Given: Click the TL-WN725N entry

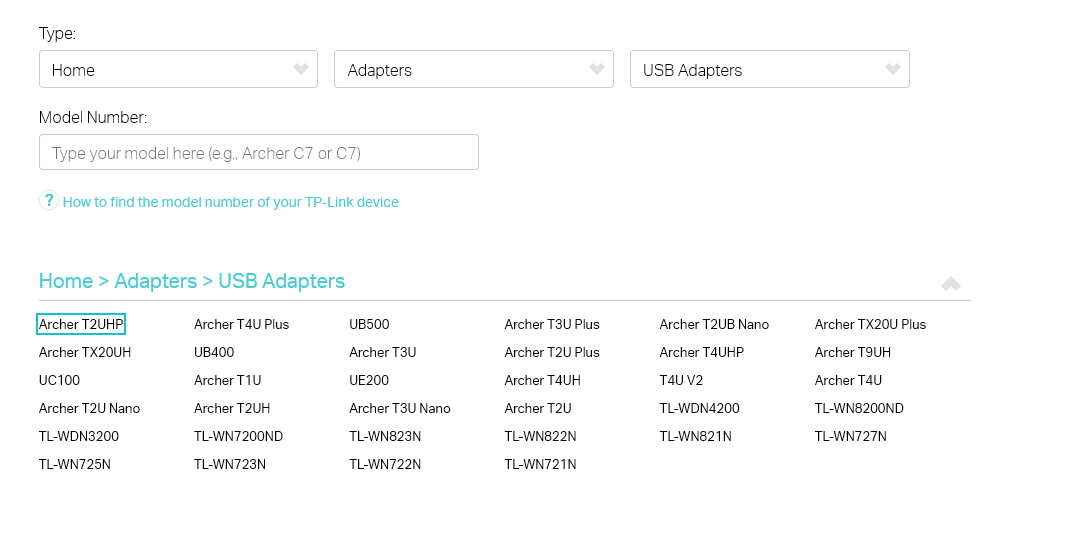Looking at the screenshot, I should tap(75, 464).
